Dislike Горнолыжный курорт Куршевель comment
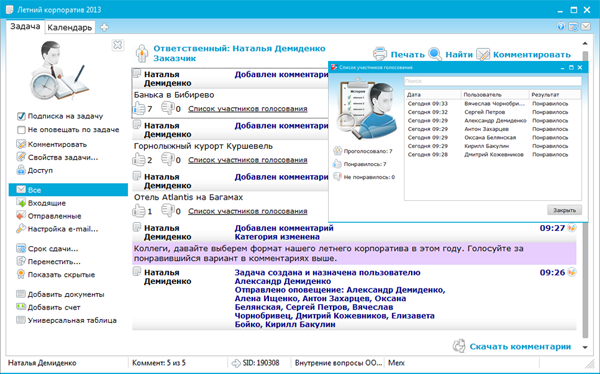The image size is (600, 374). [168, 159]
